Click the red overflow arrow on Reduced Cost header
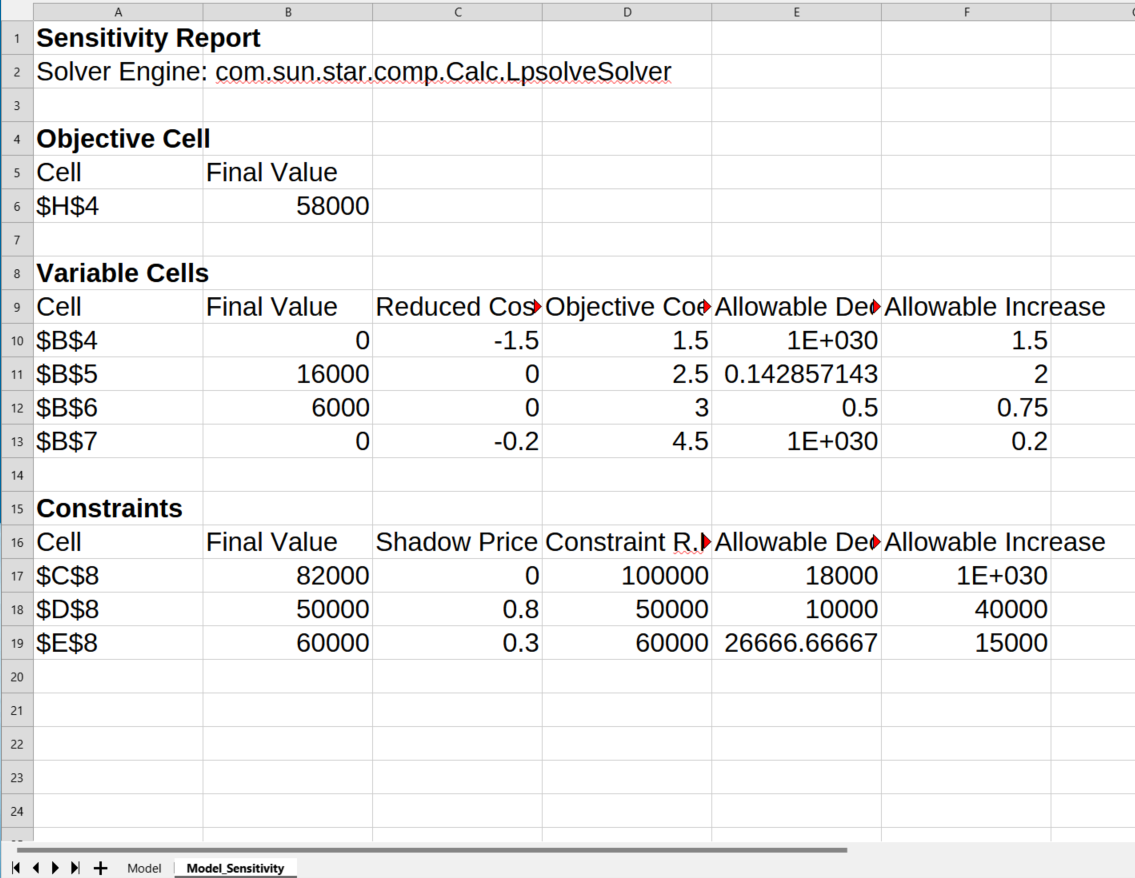Screen dimensions: 1135x878 (537, 307)
